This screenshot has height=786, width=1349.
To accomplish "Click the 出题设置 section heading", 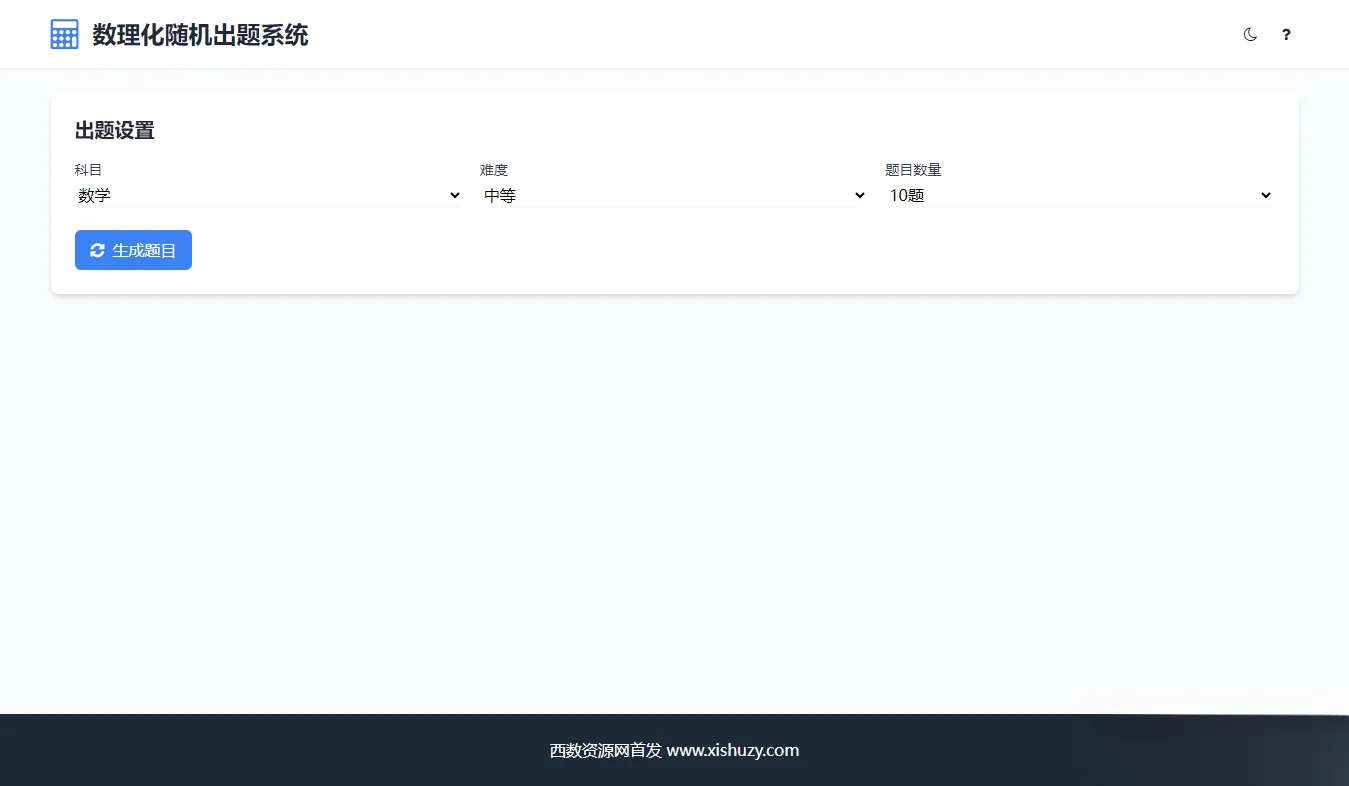I will pyautogui.click(x=113, y=130).
